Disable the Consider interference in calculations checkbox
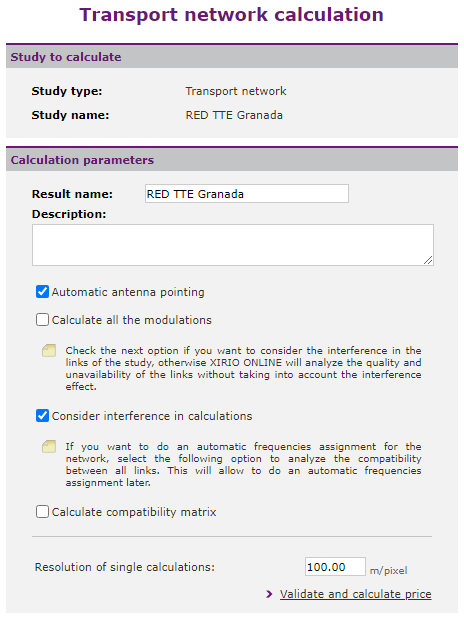 (42, 416)
